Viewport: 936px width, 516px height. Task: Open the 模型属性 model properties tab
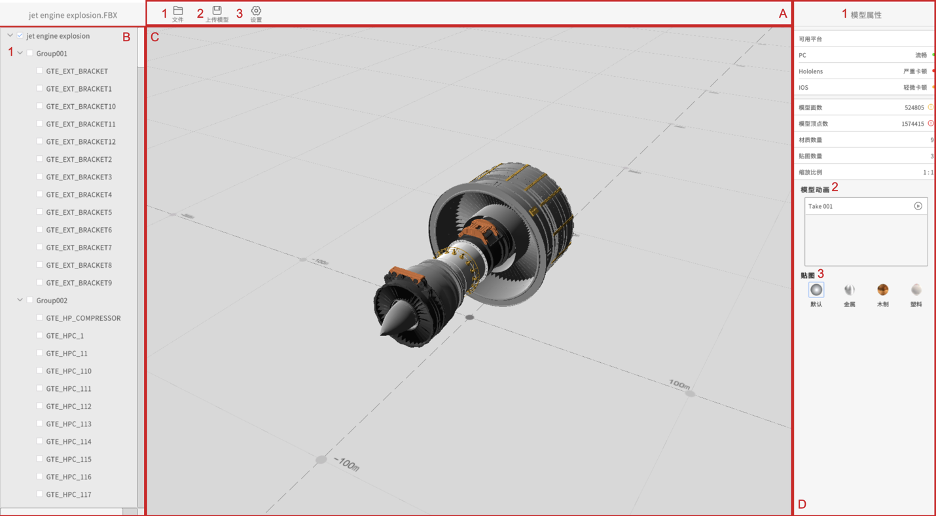(x=866, y=15)
